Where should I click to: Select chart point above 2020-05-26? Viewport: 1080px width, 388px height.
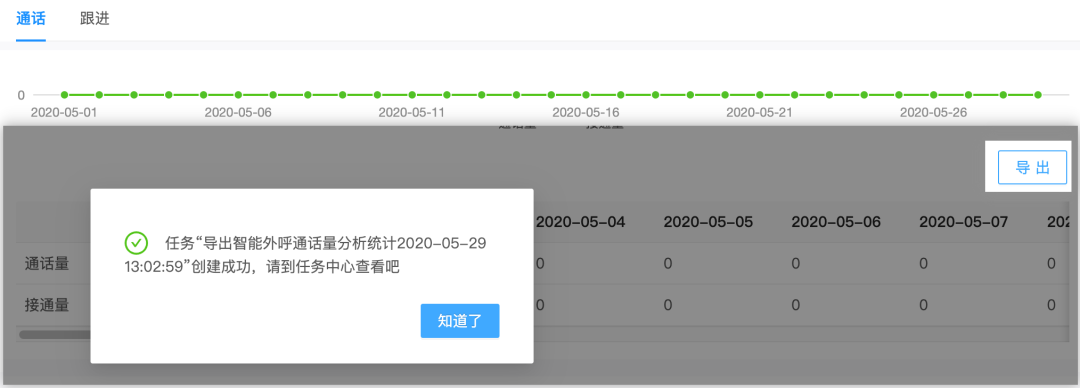point(933,94)
